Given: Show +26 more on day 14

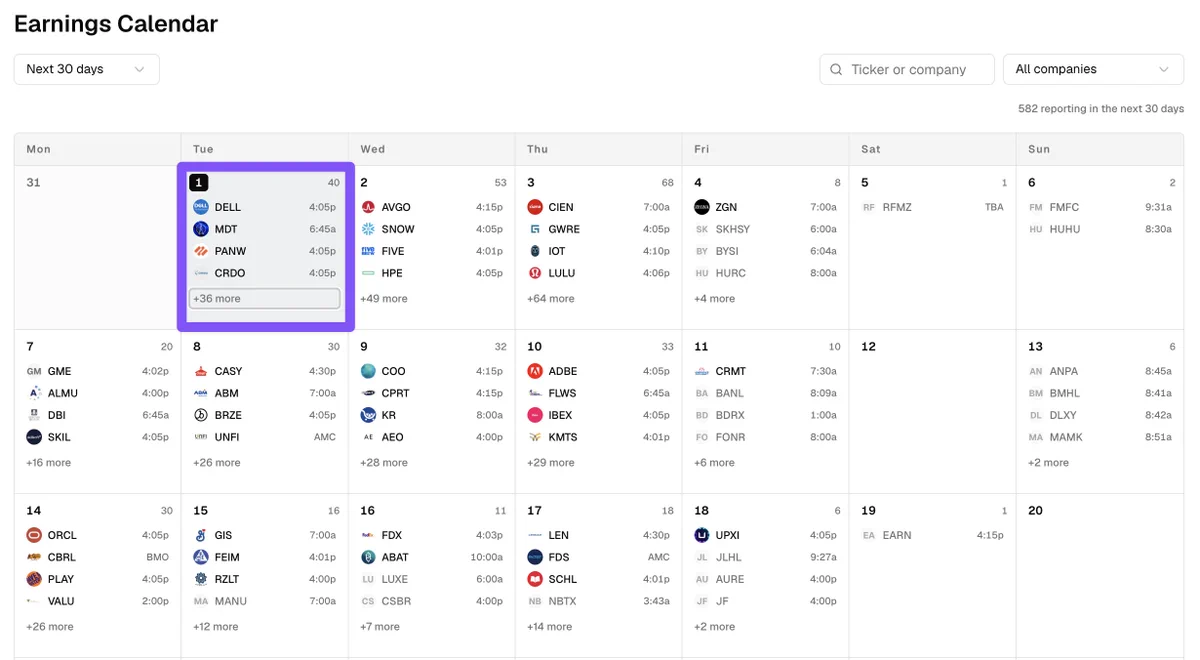Looking at the screenshot, I should (50, 627).
